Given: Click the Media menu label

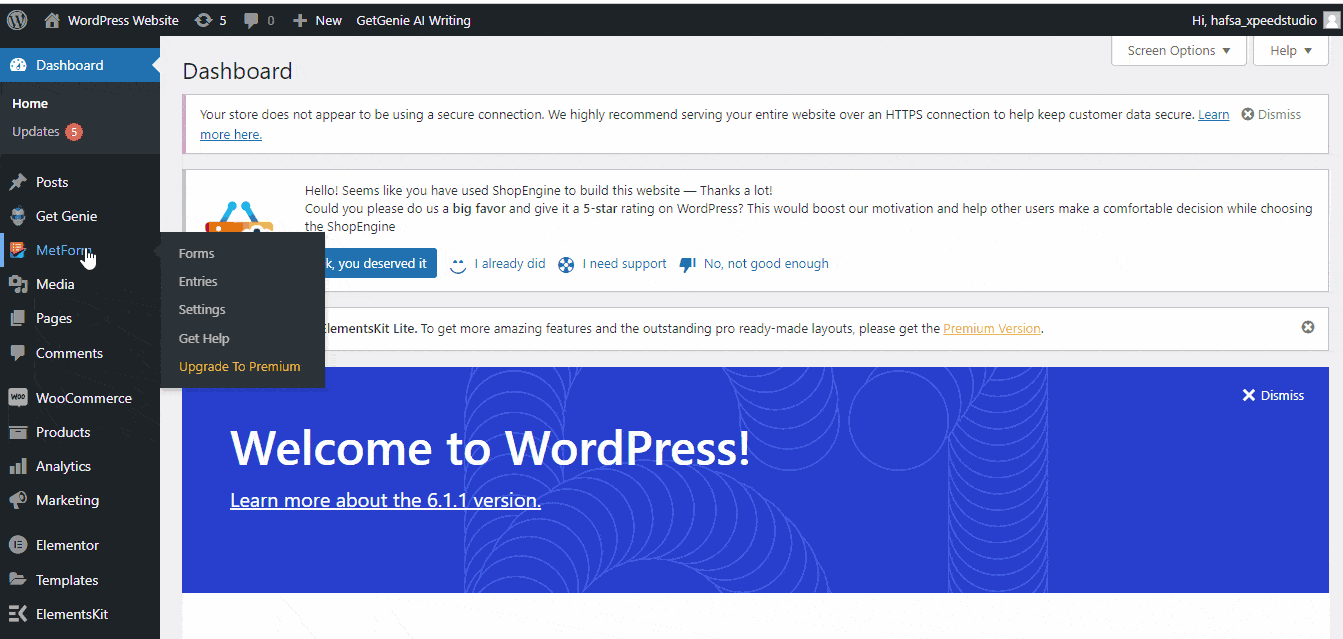Looking at the screenshot, I should tap(55, 284).
